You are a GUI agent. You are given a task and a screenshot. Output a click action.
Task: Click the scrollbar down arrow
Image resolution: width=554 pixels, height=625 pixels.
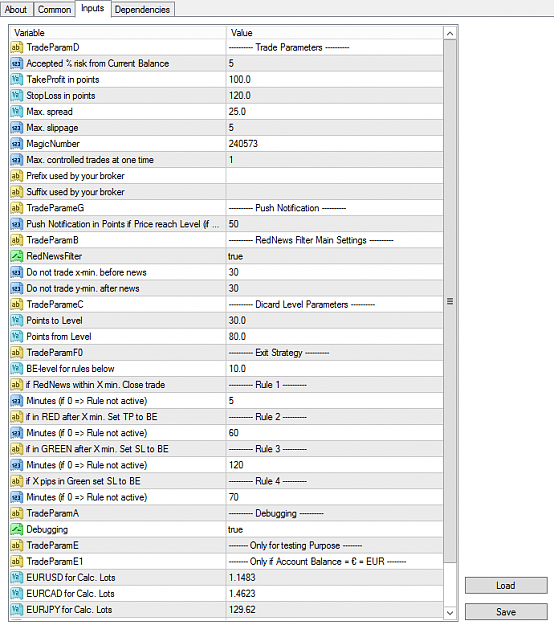pos(450,613)
